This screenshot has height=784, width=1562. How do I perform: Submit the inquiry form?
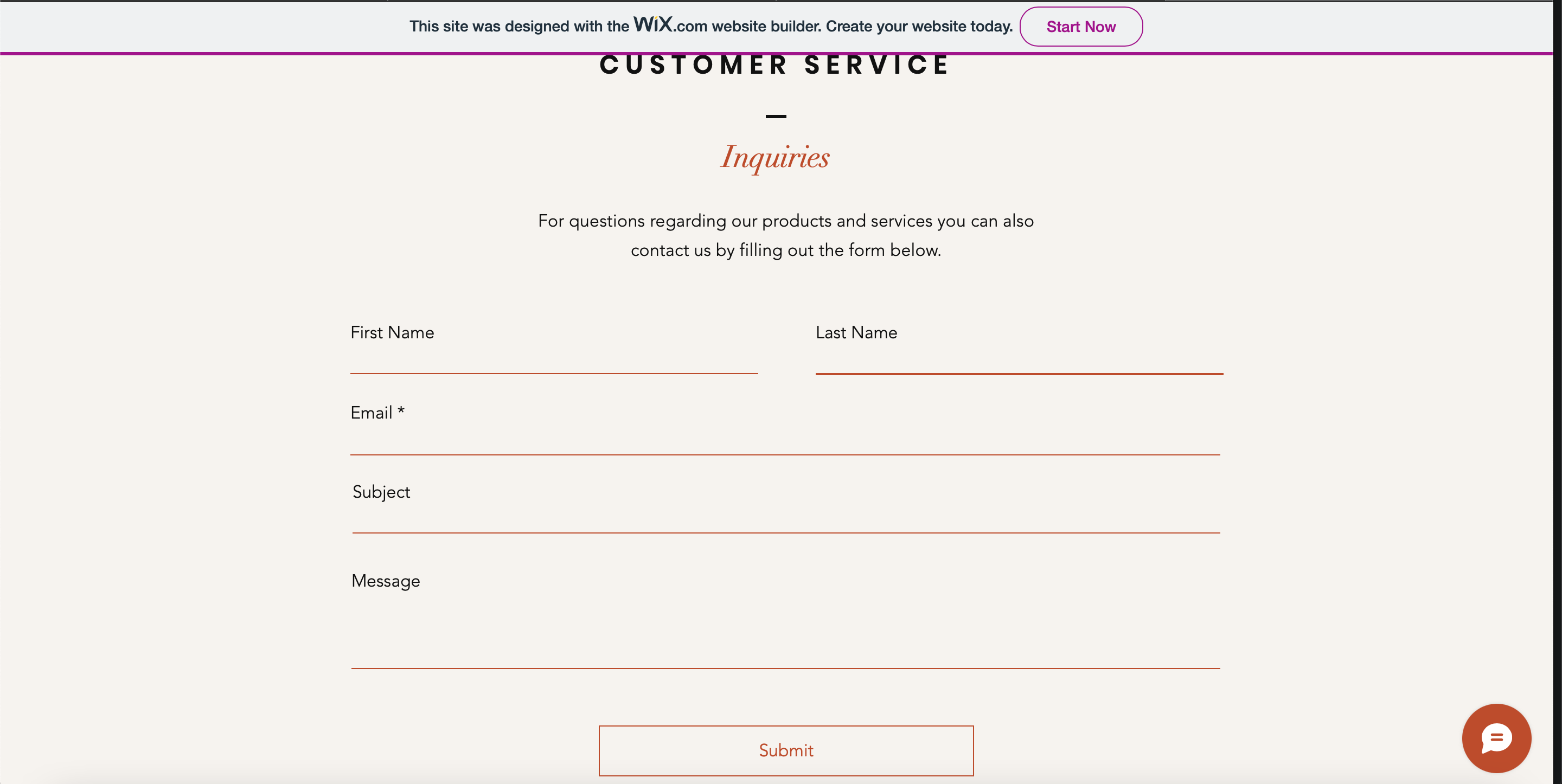tap(786, 750)
